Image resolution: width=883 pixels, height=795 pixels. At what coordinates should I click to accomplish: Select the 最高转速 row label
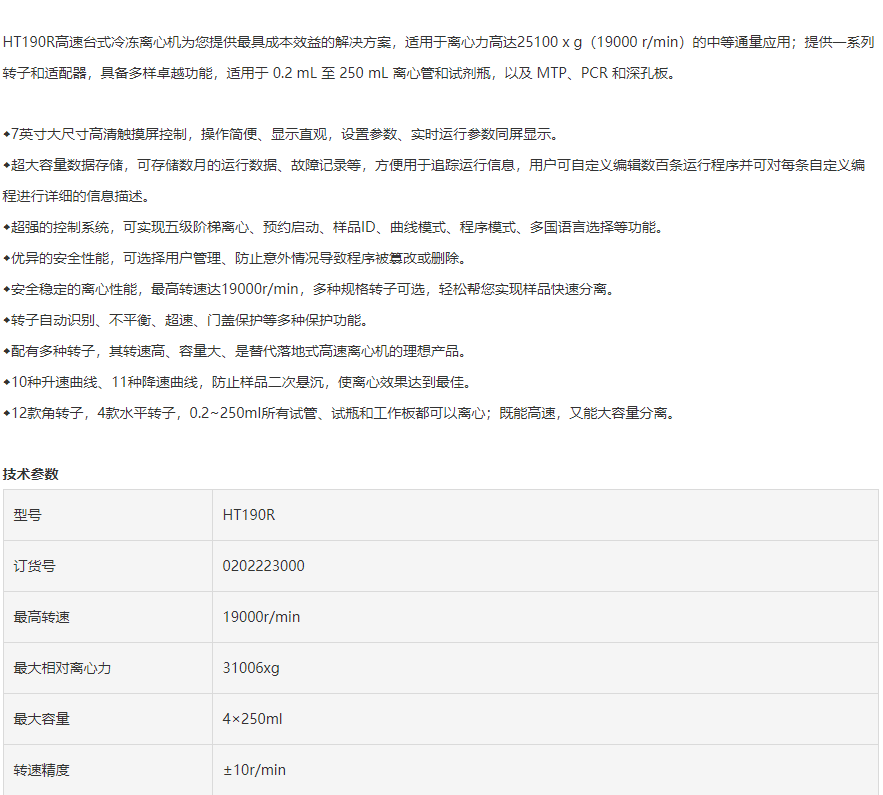pyautogui.click(x=42, y=617)
